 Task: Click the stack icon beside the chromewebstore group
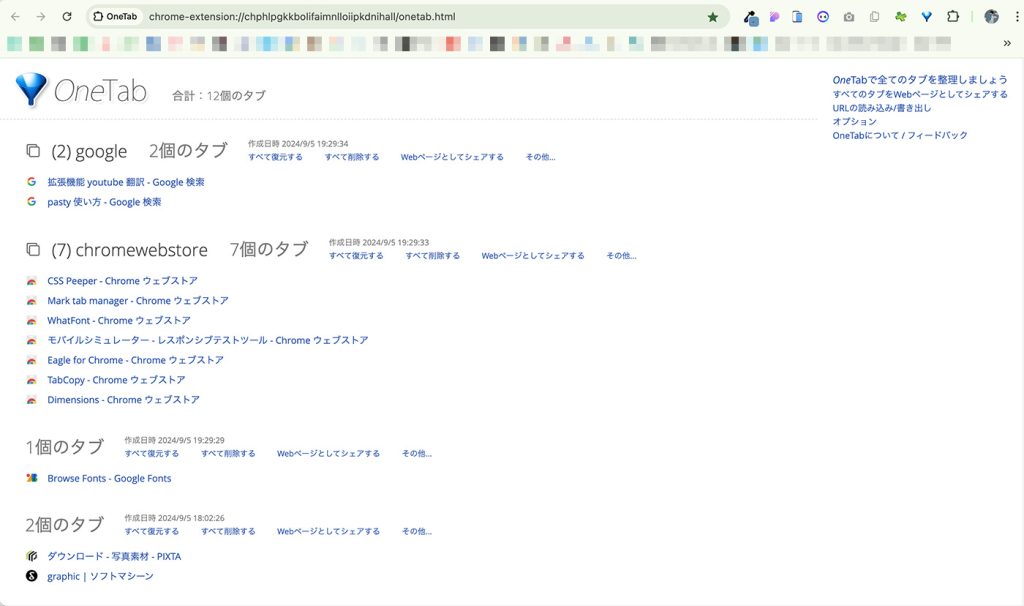pyautogui.click(x=33, y=249)
